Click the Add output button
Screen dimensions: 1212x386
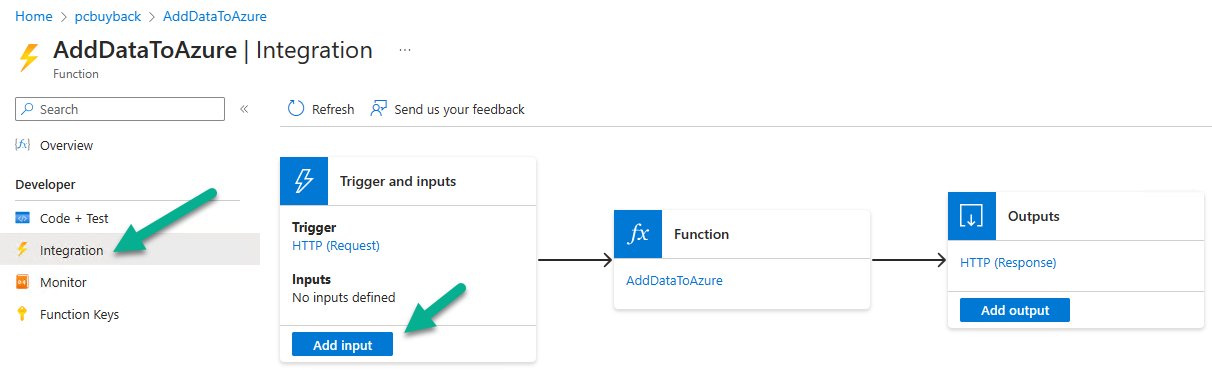pyautogui.click(x=1015, y=310)
